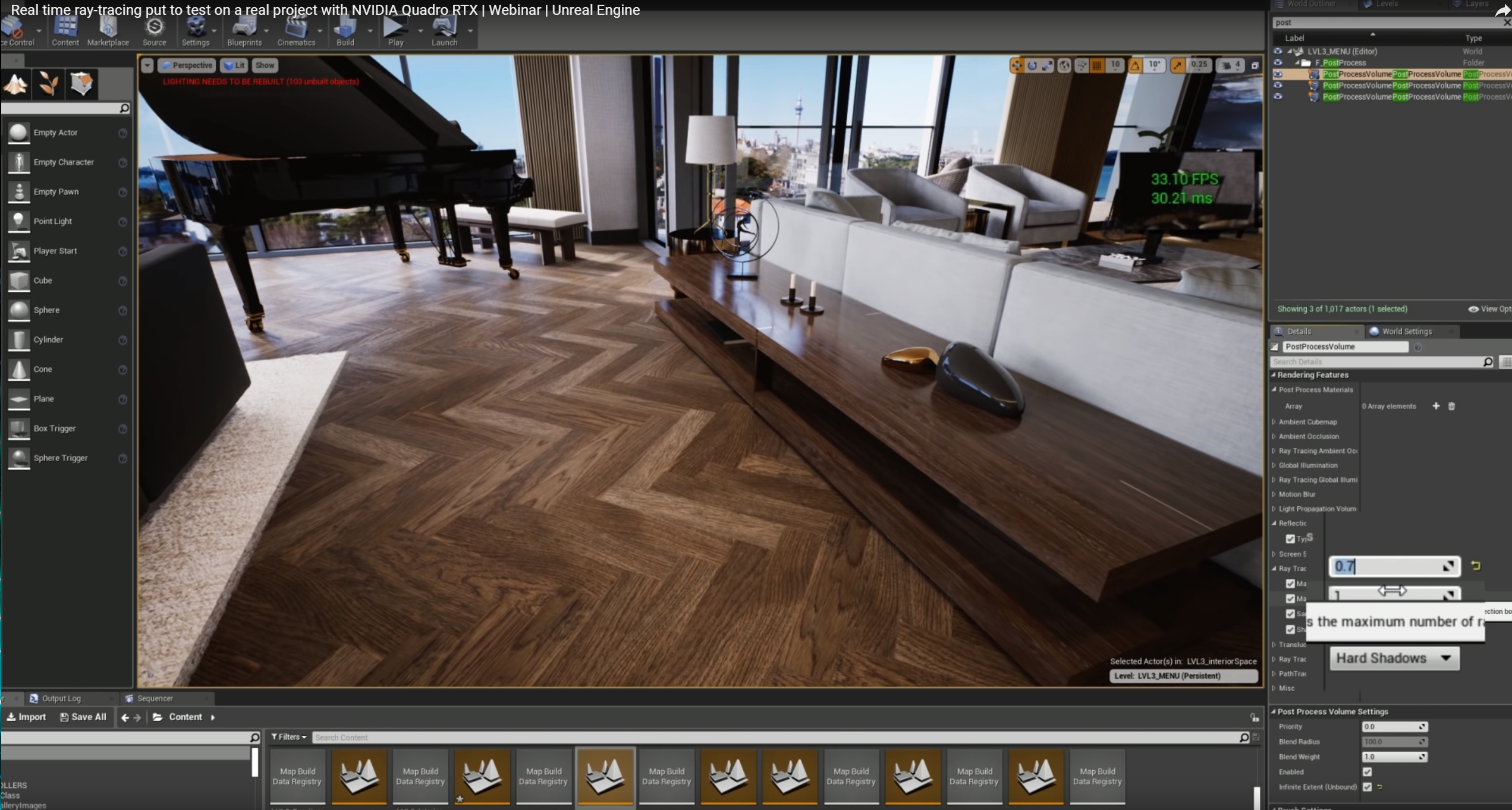Click the Launch toolbar icon
Screen dimensions: 1512x810
(x=444, y=30)
